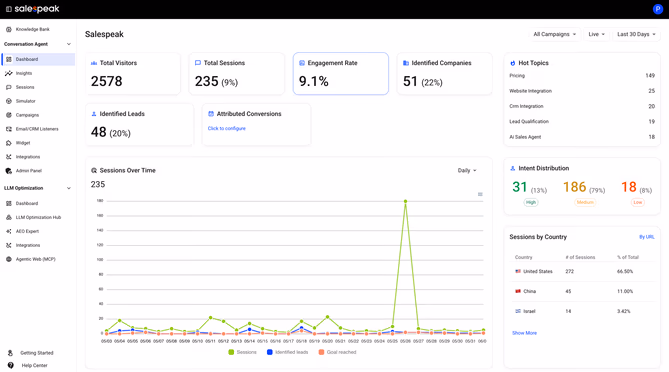Click the Attributed Conversions calendar icon
The image size is (669, 372).
coord(211,114)
